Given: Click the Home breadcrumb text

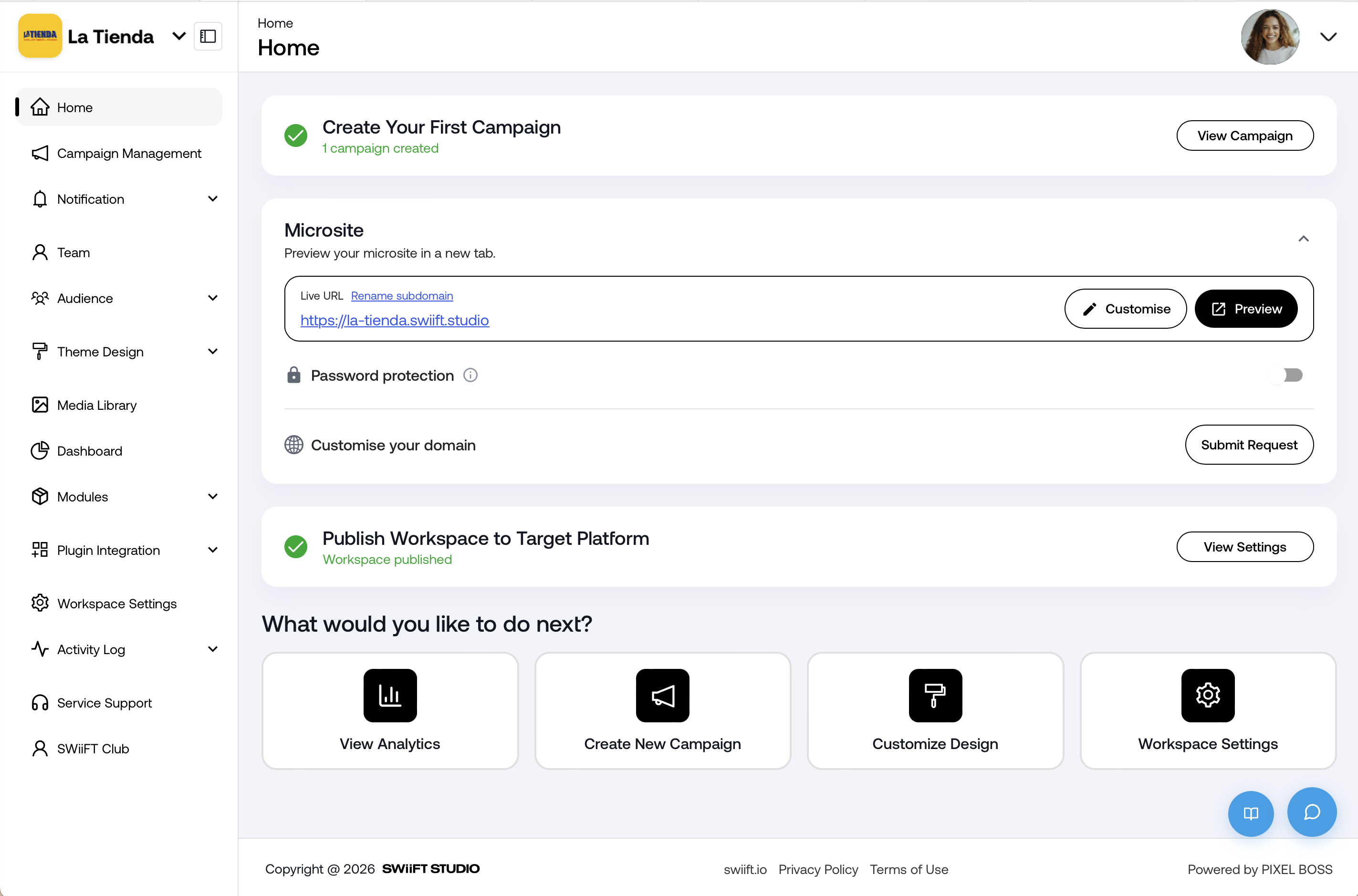Looking at the screenshot, I should [275, 23].
